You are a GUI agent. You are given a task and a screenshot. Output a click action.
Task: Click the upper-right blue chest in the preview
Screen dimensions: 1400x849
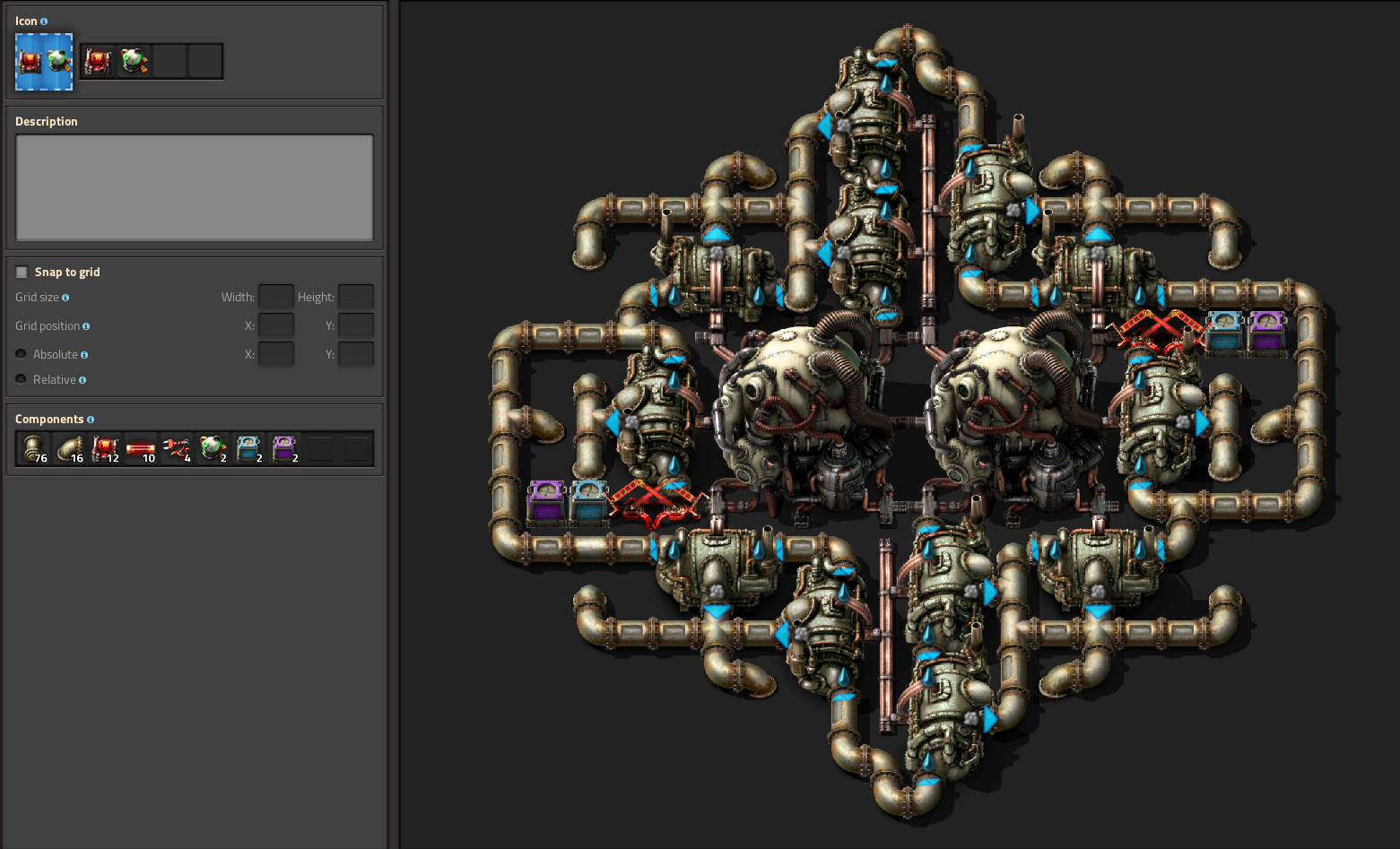coord(1225,332)
